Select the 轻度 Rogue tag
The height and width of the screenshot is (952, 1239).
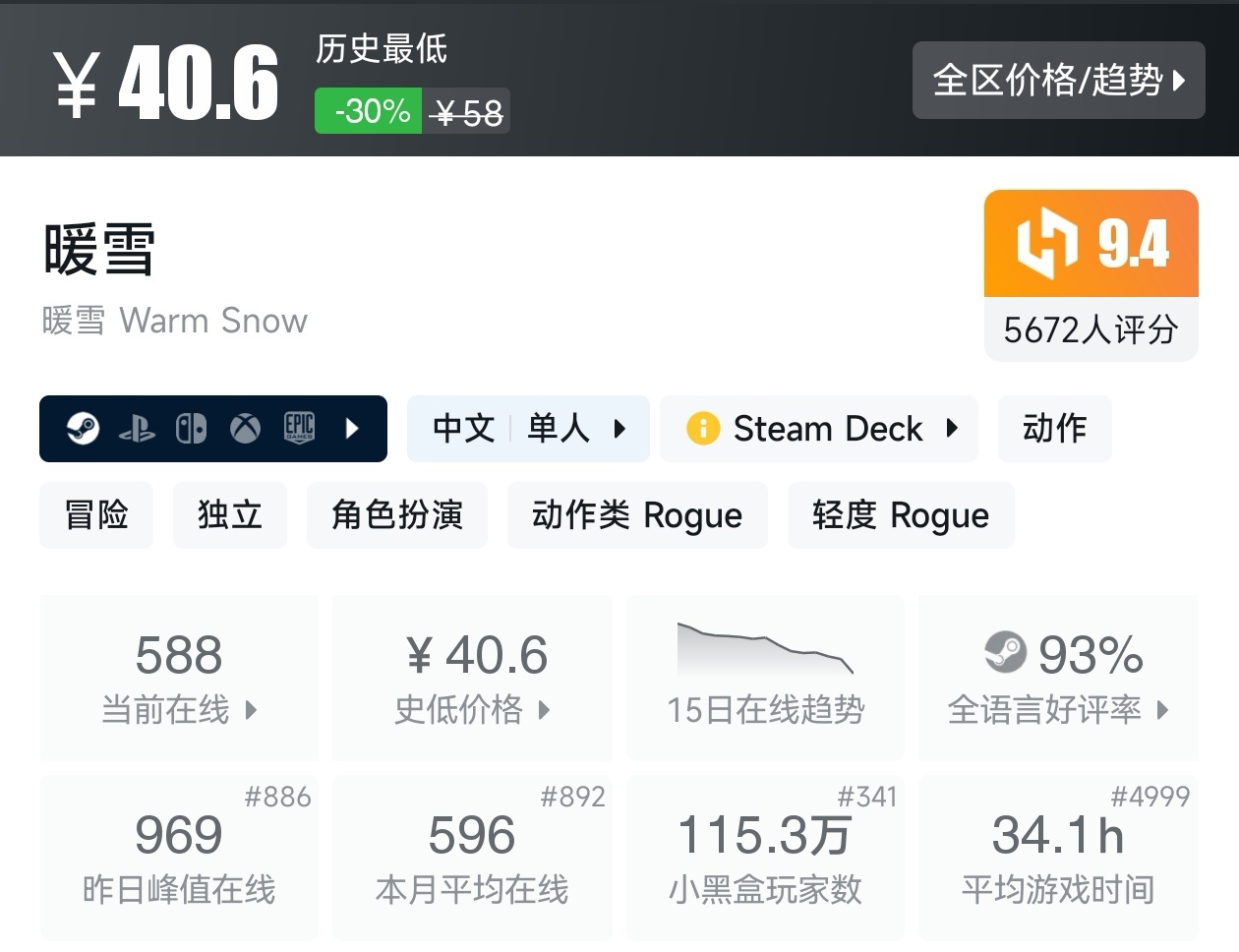900,515
